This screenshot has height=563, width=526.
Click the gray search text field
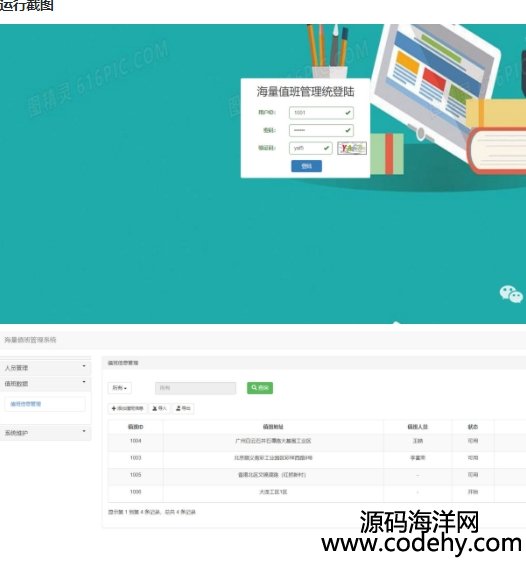pyautogui.click(x=196, y=388)
